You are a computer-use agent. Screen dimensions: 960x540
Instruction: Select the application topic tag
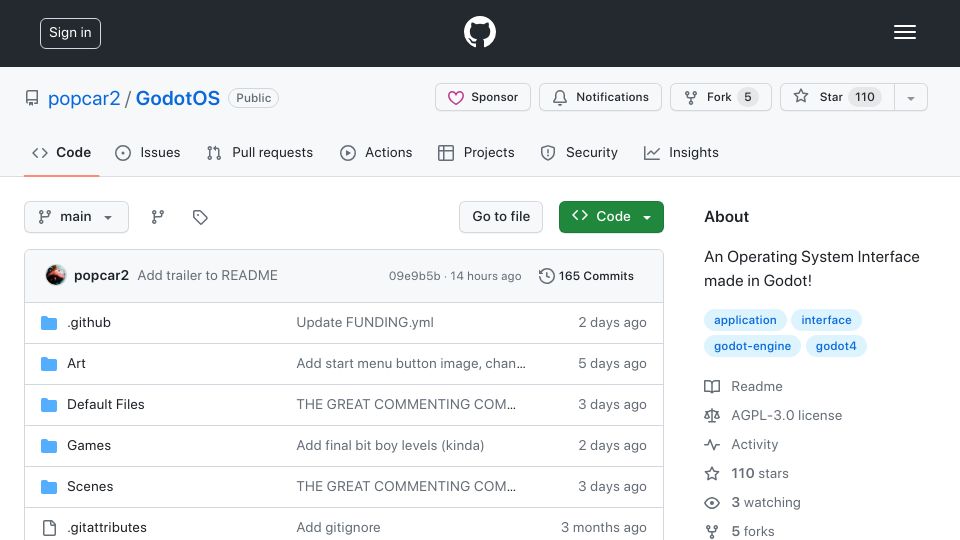pyautogui.click(x=745, y=320)
